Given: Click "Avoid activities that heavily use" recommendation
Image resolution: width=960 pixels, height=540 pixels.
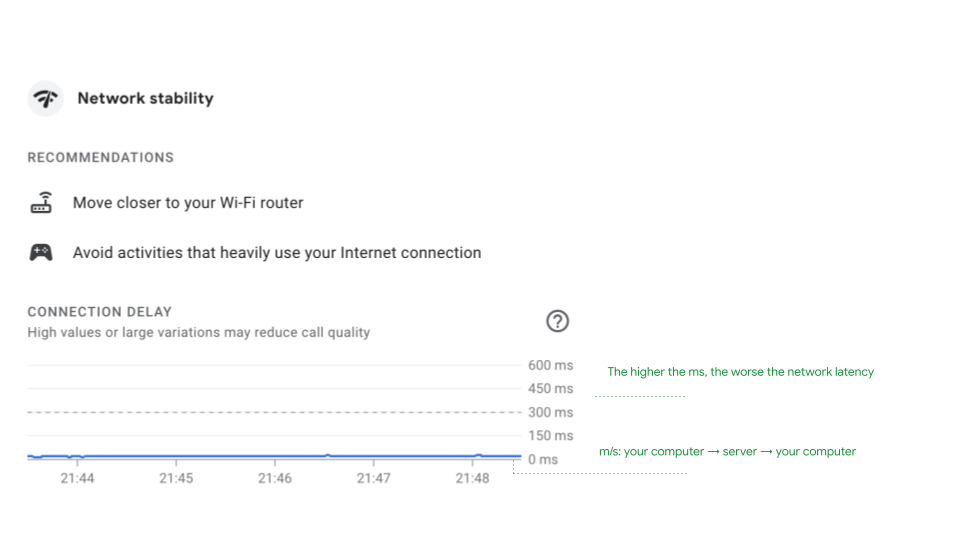Looking at the screenshot, I should click(277, 253).
